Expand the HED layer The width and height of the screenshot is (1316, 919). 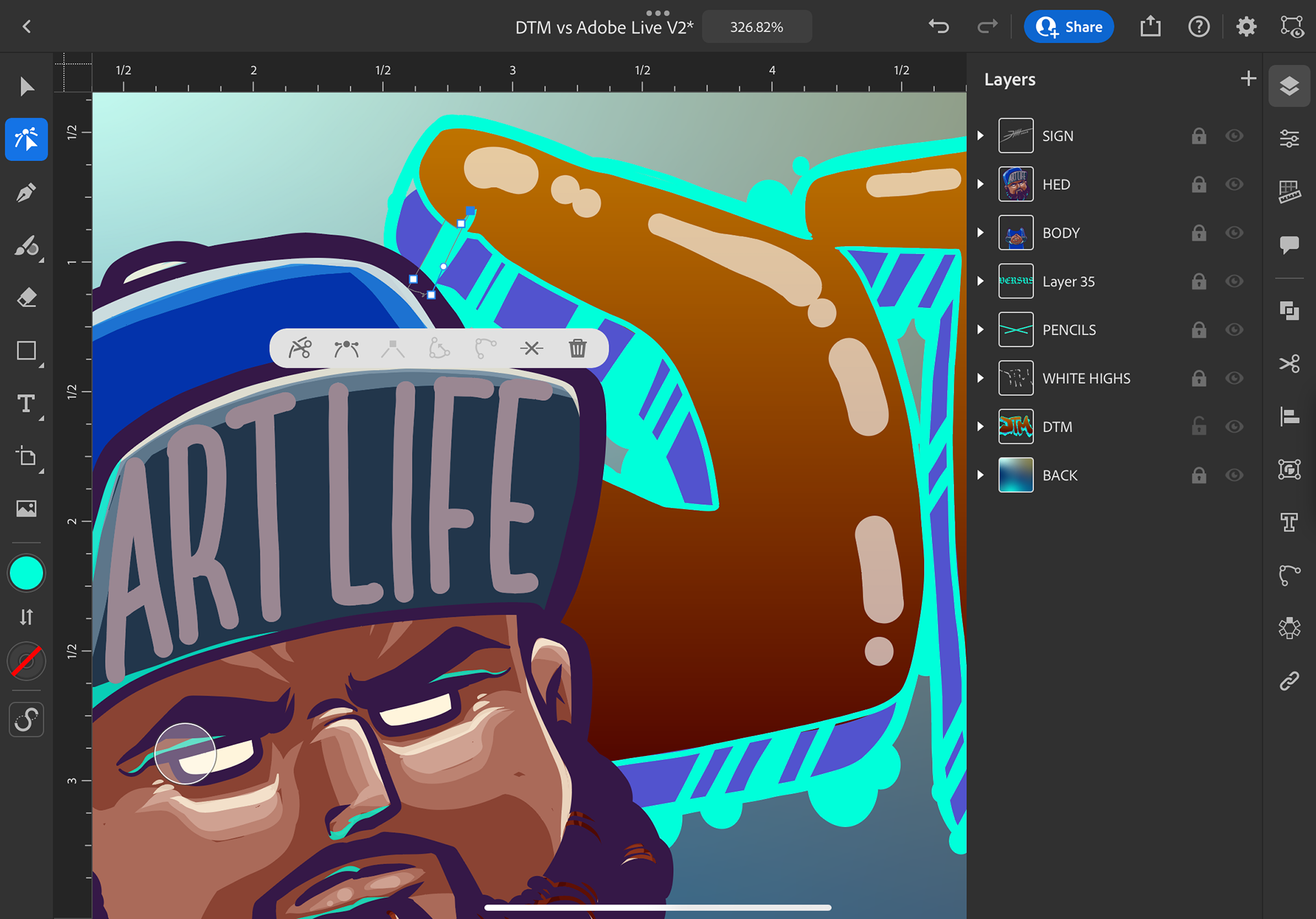[x=981, y=184]
